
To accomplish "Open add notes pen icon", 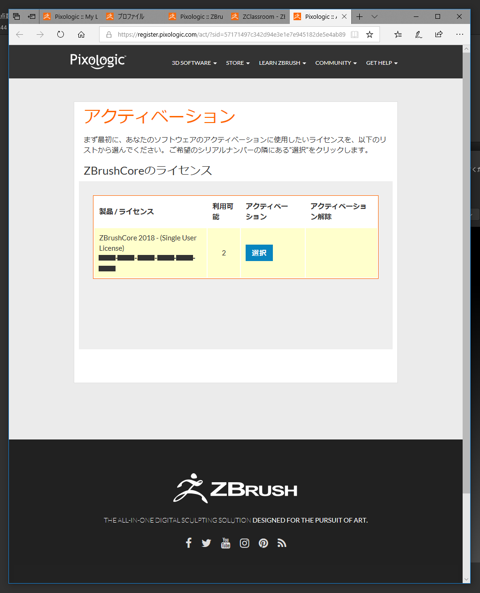I will 418,35.
